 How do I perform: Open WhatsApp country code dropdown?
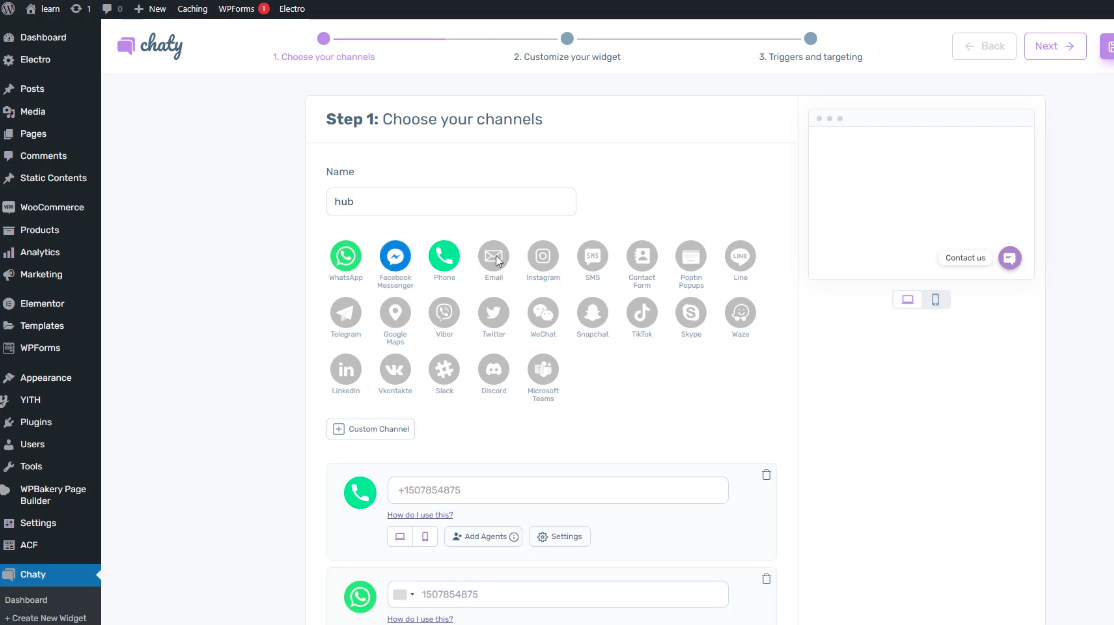(x=404, y=595)
